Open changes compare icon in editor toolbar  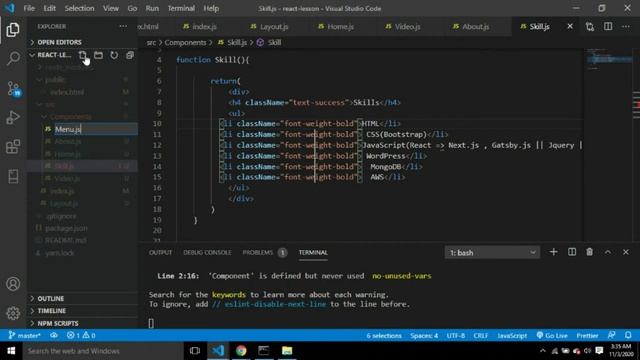point(590,27)
